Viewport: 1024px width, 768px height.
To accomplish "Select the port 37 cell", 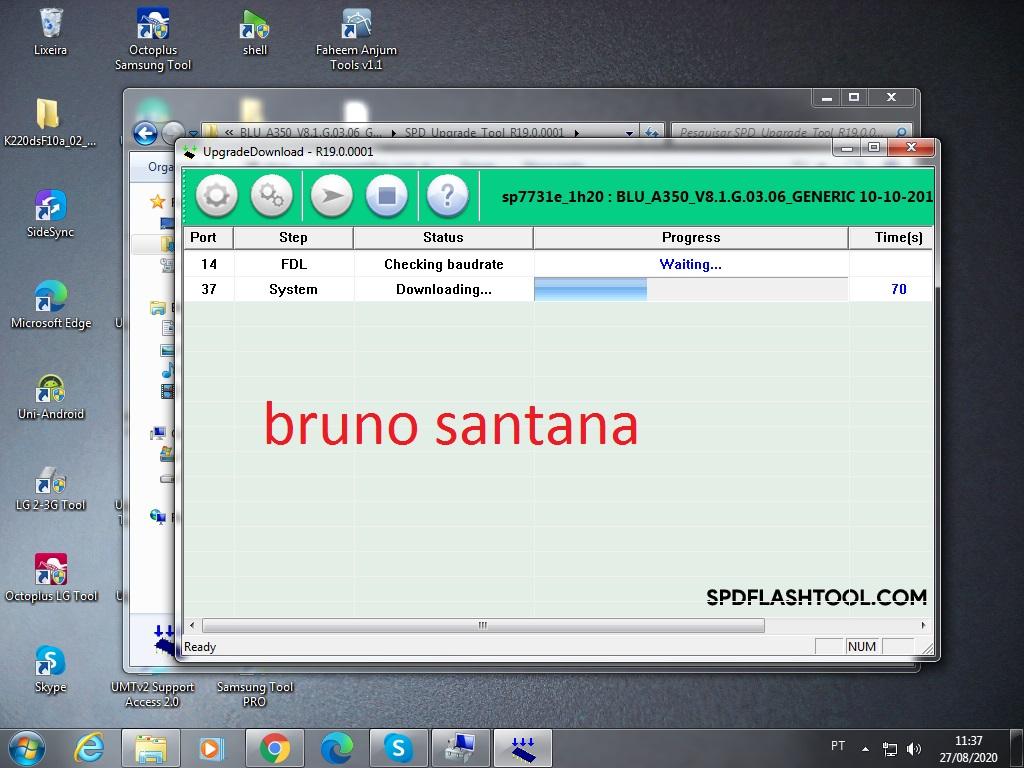I will pyautogui.click(x=209, y=289).
